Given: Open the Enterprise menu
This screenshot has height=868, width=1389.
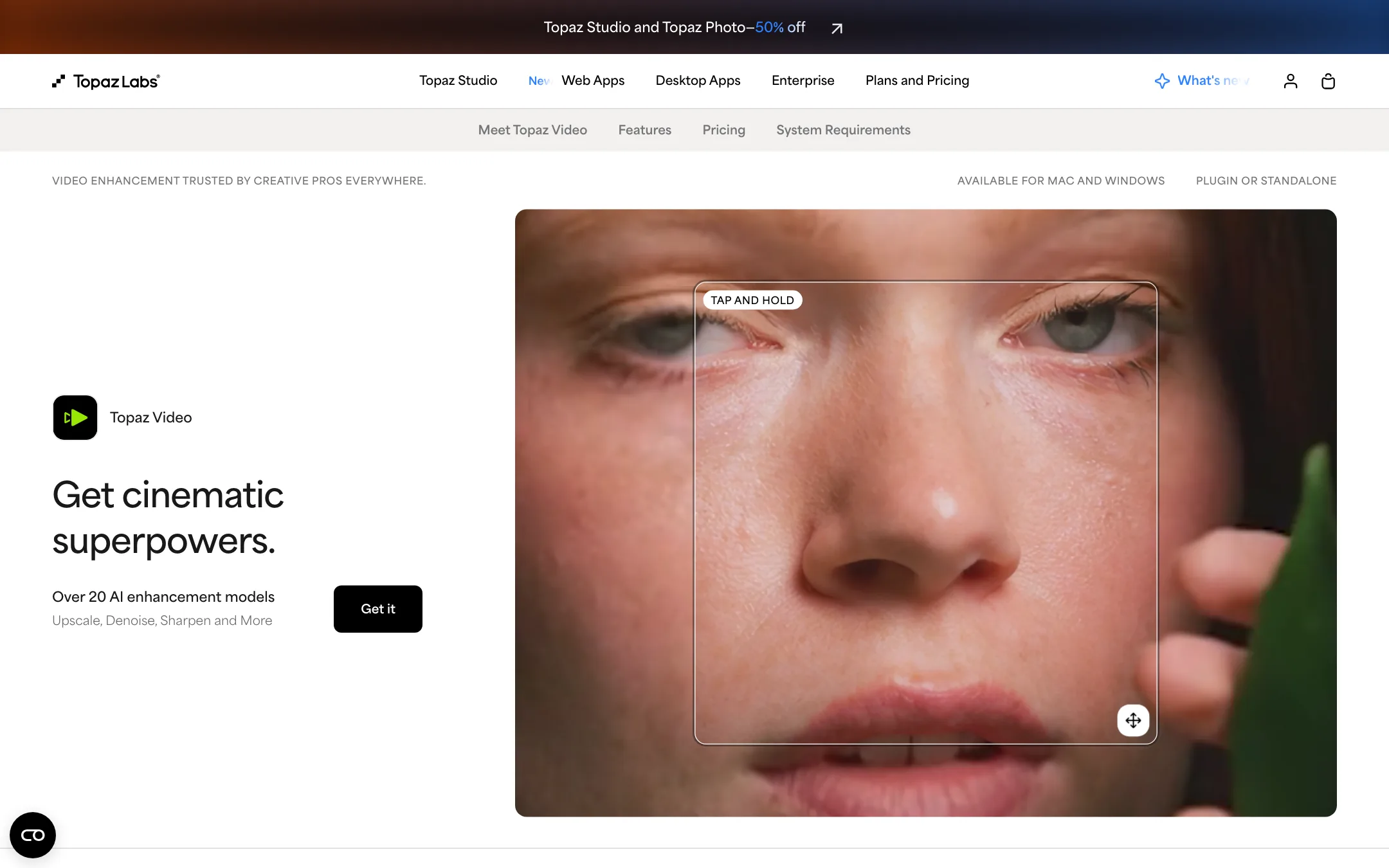Looking at the screenshot, I should (x=803, y=80).
